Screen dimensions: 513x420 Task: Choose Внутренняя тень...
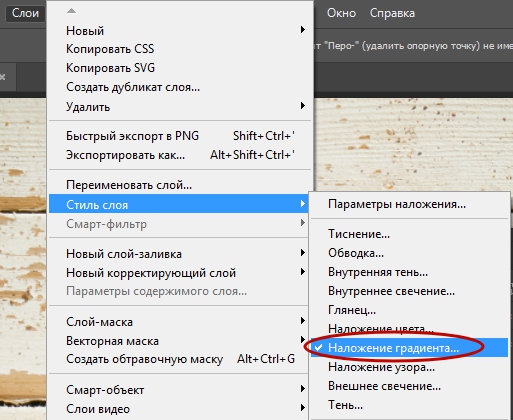point(409,272)
